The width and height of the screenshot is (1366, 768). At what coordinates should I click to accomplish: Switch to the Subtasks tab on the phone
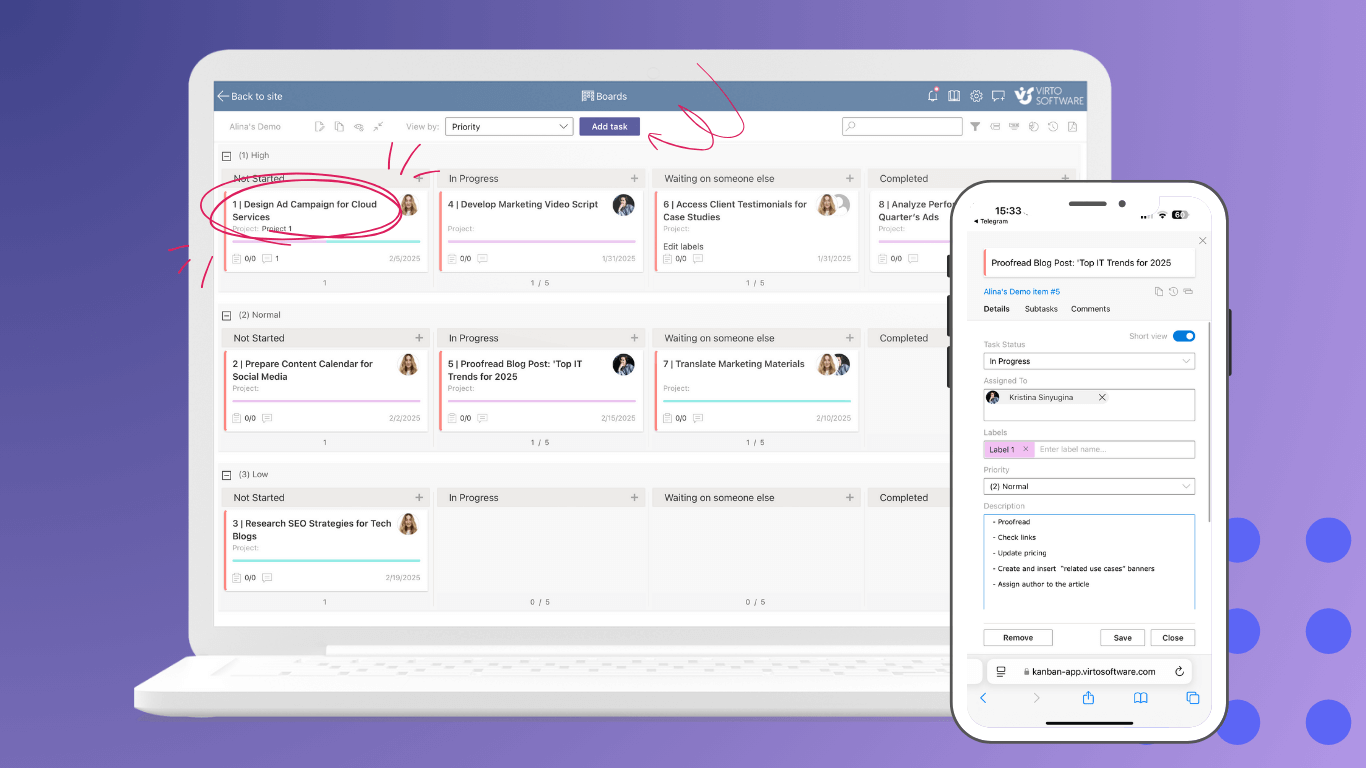click(1040, 309)
